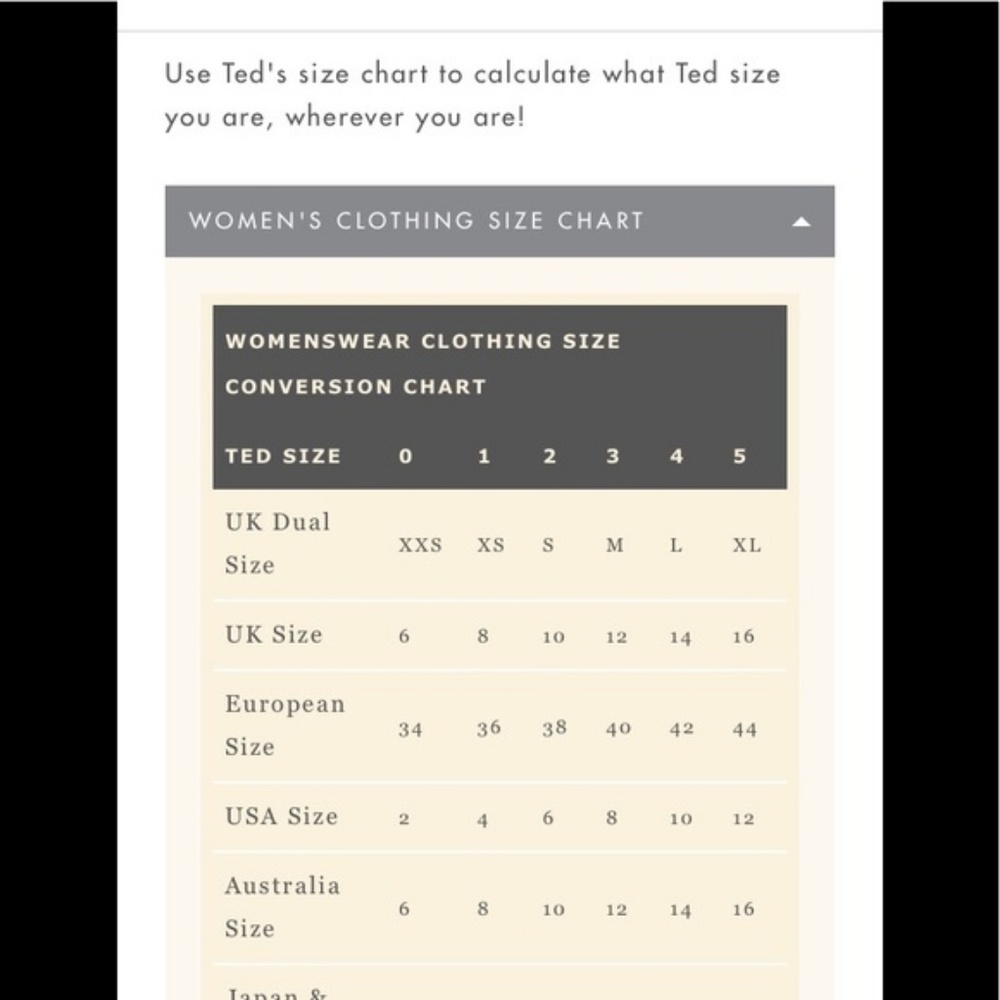Select Ted Size 0 column header
Image resolution: width=1000 pixels, height=1000 pixels.
pyautogui.click(x=406, y=456)
